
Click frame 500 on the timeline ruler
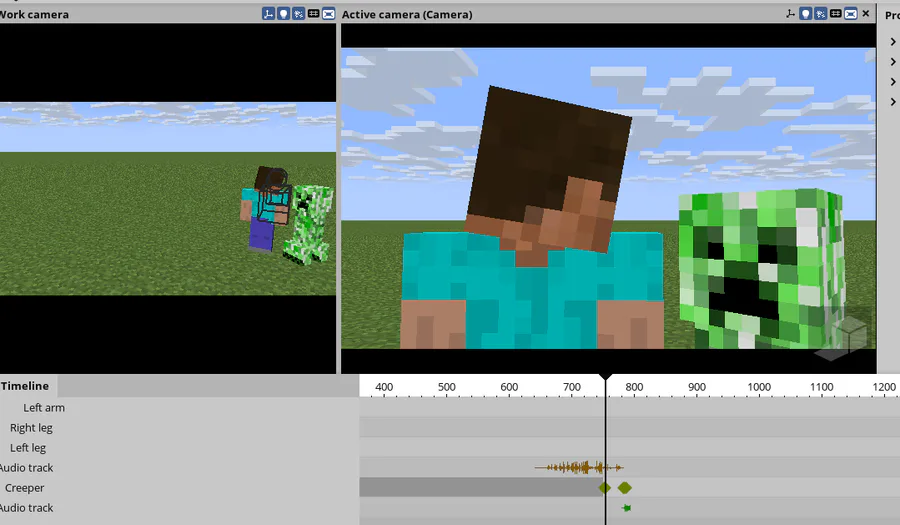click(x=447, y=387)
